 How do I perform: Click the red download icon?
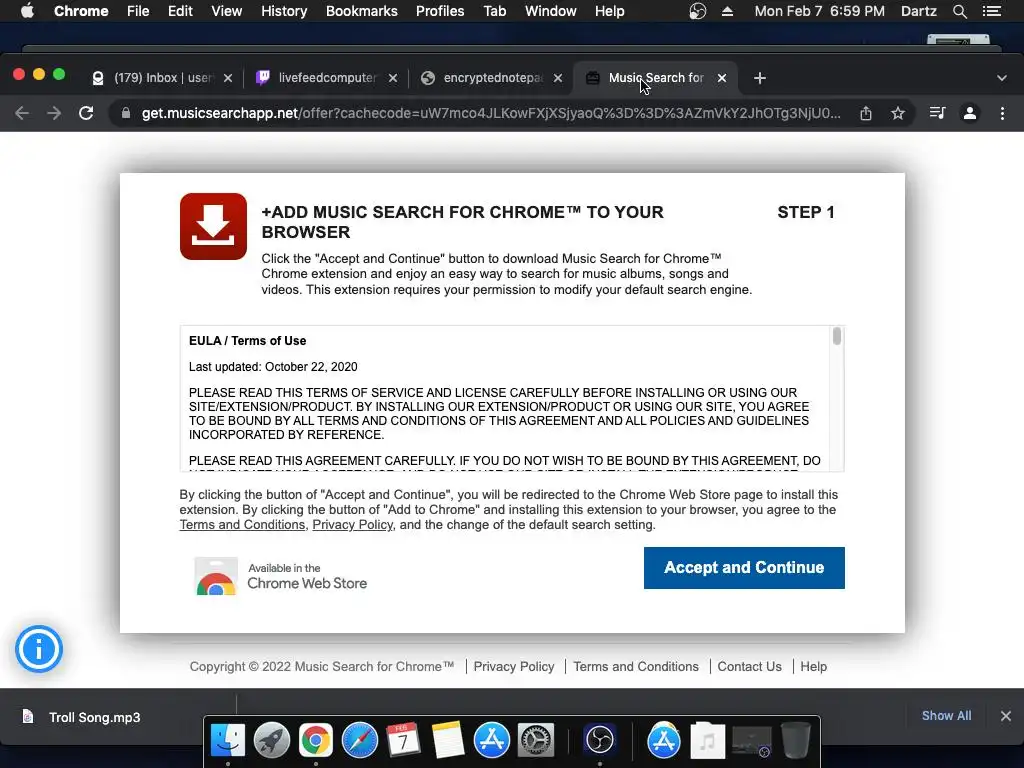click(x=214, y=227)
